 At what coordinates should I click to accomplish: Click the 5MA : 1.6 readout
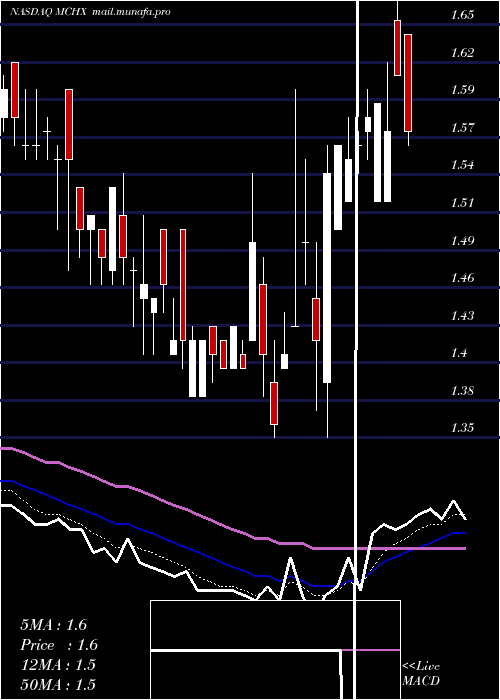[x=54, y=625]
